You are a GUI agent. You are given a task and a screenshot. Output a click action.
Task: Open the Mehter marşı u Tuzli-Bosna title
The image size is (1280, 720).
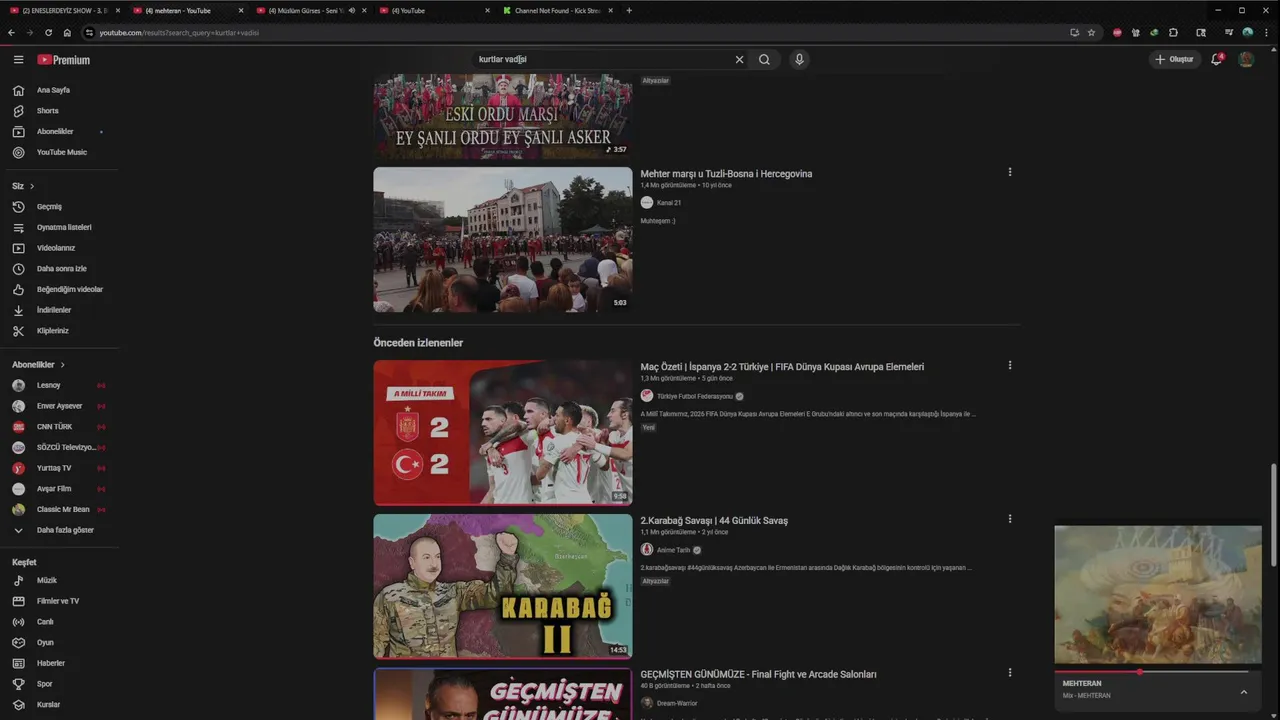coord(726,174)
